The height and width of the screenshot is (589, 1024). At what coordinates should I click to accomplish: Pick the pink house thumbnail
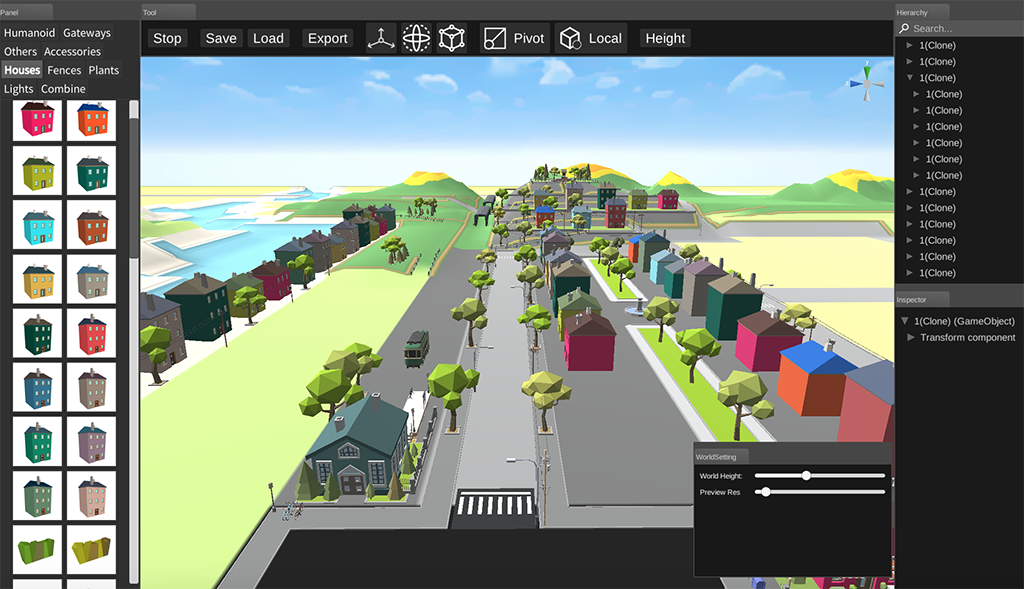coord(37,120)
